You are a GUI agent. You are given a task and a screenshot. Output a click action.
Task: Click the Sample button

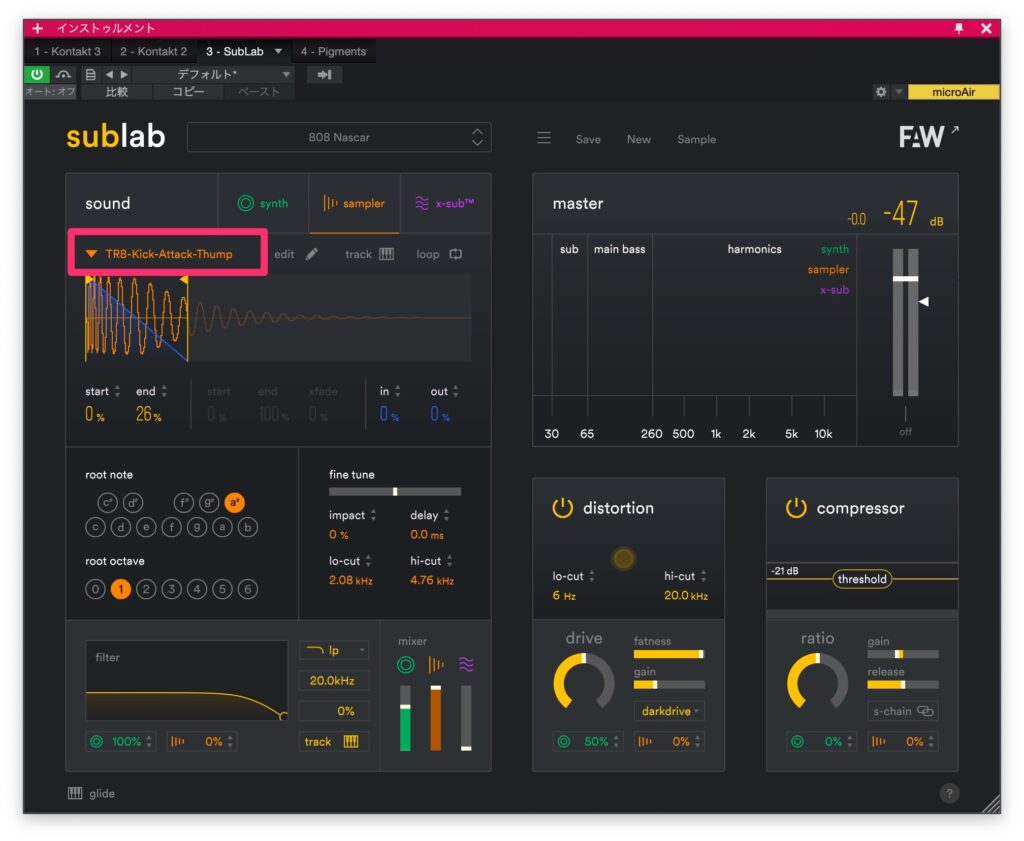696,139
